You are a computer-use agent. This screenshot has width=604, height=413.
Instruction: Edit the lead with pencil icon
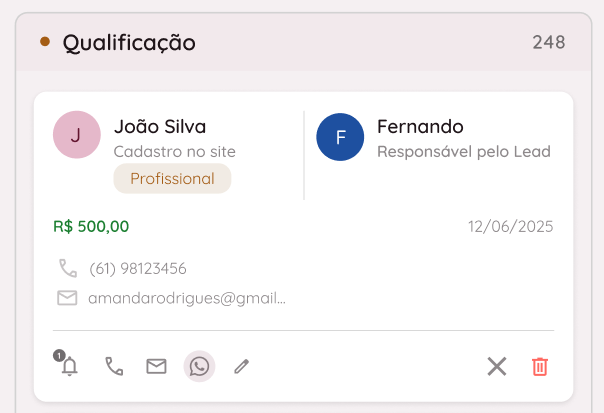pyautogui.click(x=241, y=366)
